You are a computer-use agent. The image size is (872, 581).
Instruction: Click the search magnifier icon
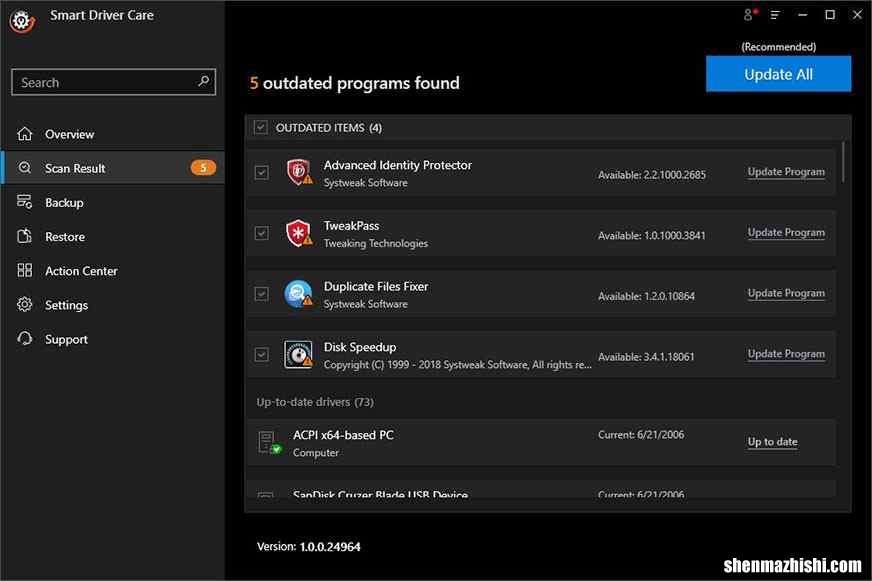pos(204,82)
